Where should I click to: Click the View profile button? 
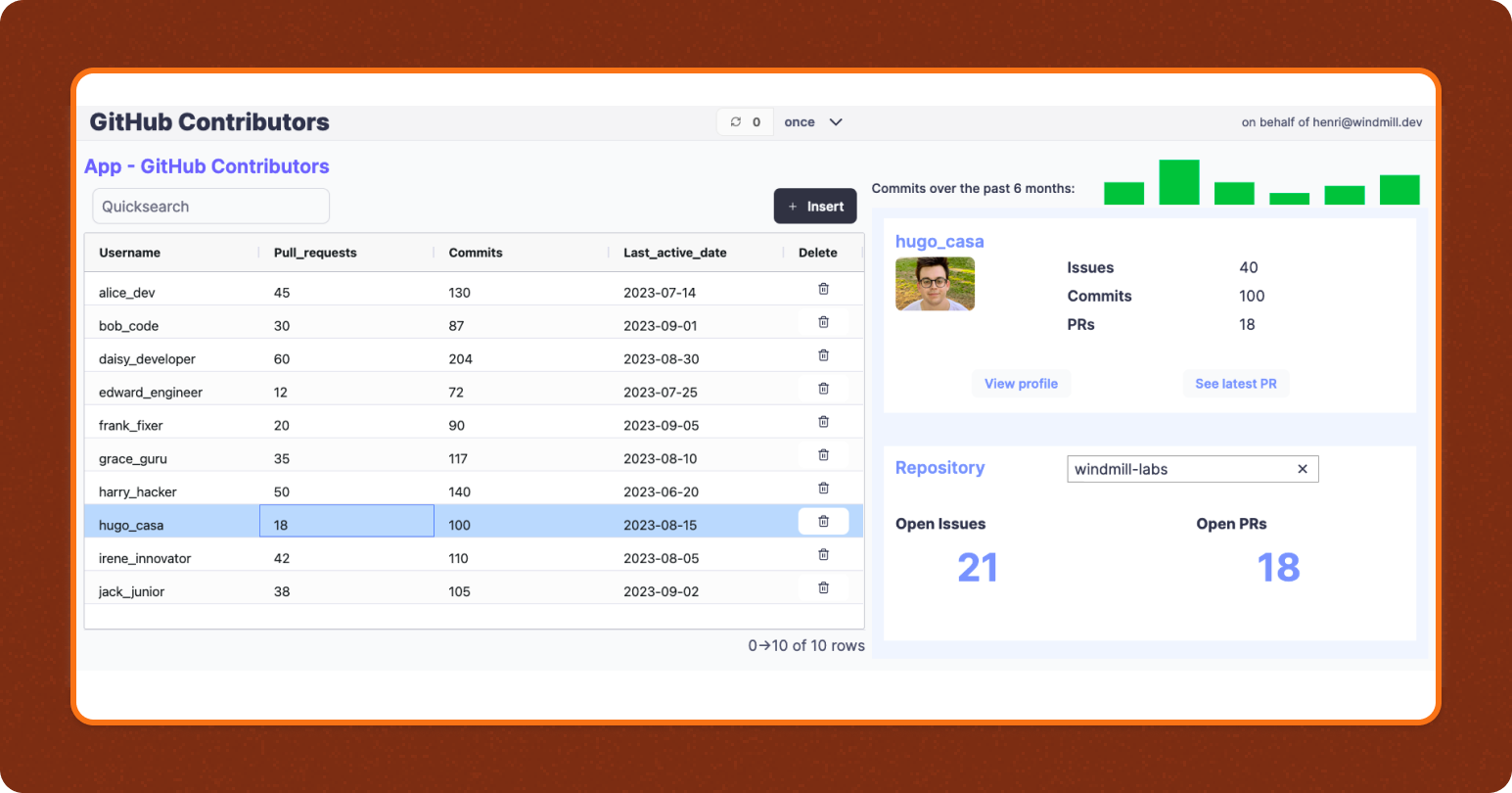coord(1021,384)
